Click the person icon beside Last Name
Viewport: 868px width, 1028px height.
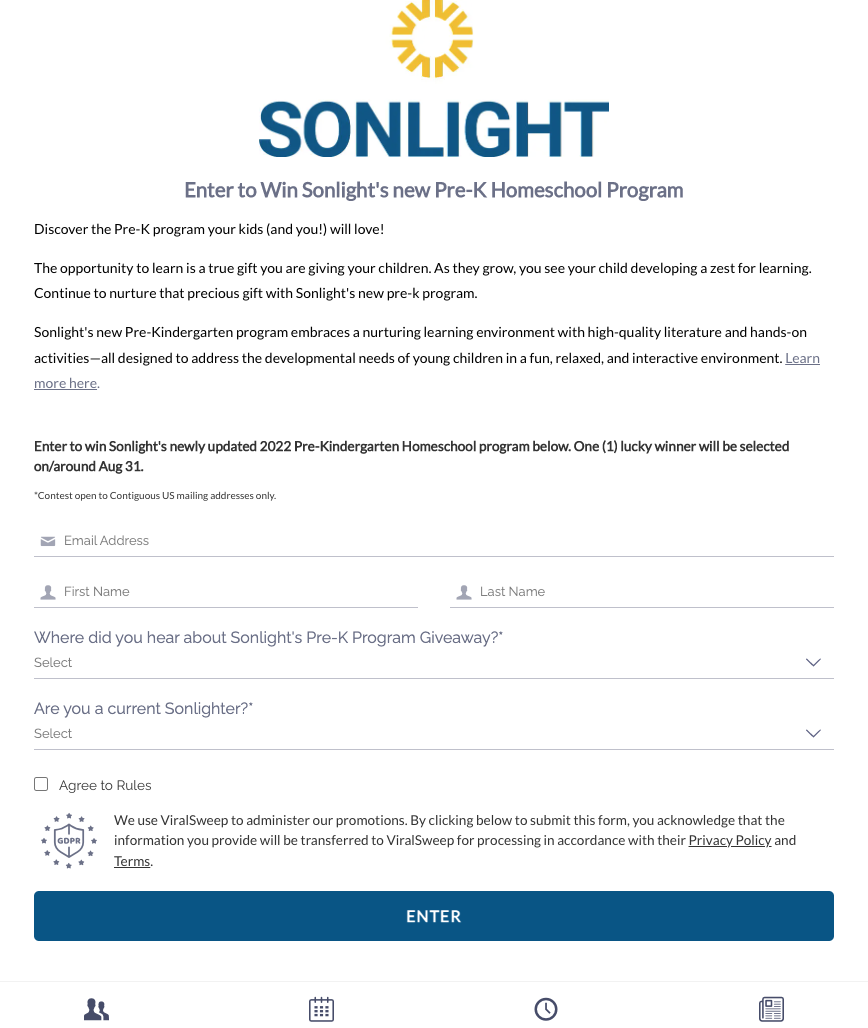click(462, 592)
